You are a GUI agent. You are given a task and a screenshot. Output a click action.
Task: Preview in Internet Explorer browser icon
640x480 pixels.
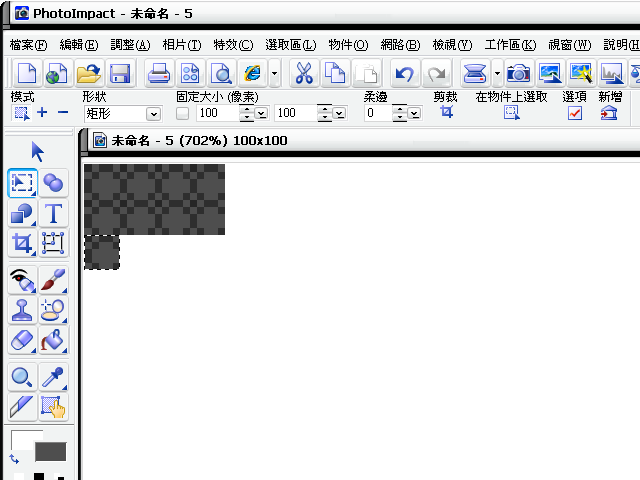click(x=253, y=73)
